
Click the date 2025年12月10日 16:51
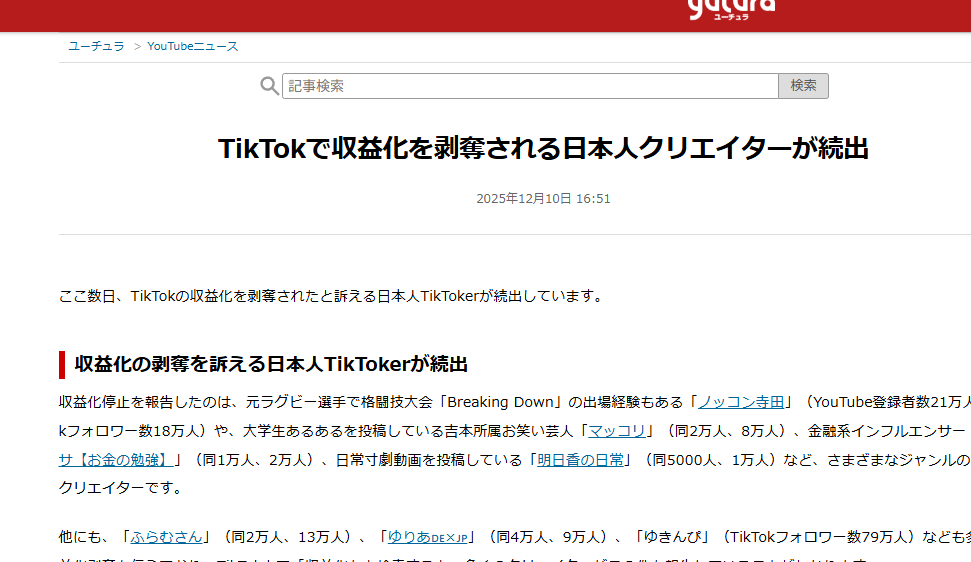coord(543,199)
